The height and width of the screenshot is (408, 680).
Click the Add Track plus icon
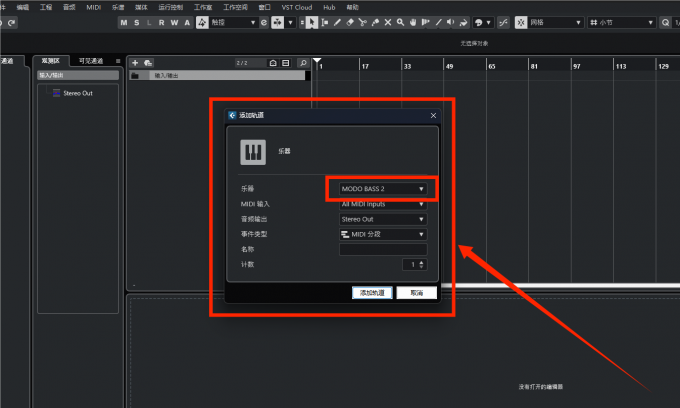[x=135, y=63]
